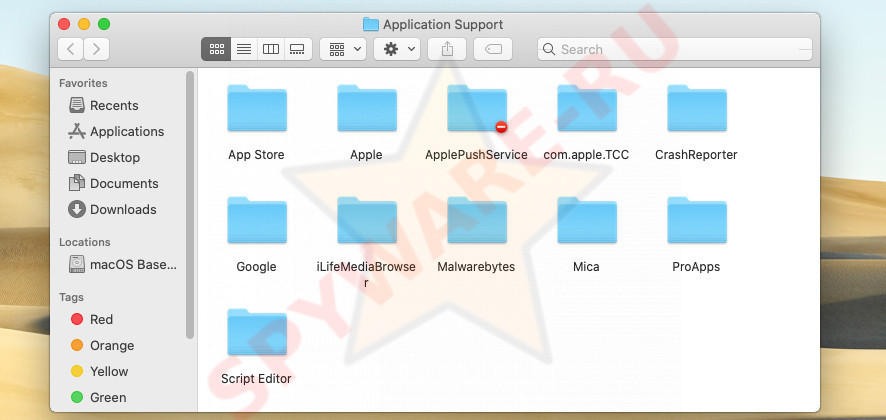The height and width of the screenshot is (420, 886).
Task: Close the Finder window with red button
Action: (64, 24)
